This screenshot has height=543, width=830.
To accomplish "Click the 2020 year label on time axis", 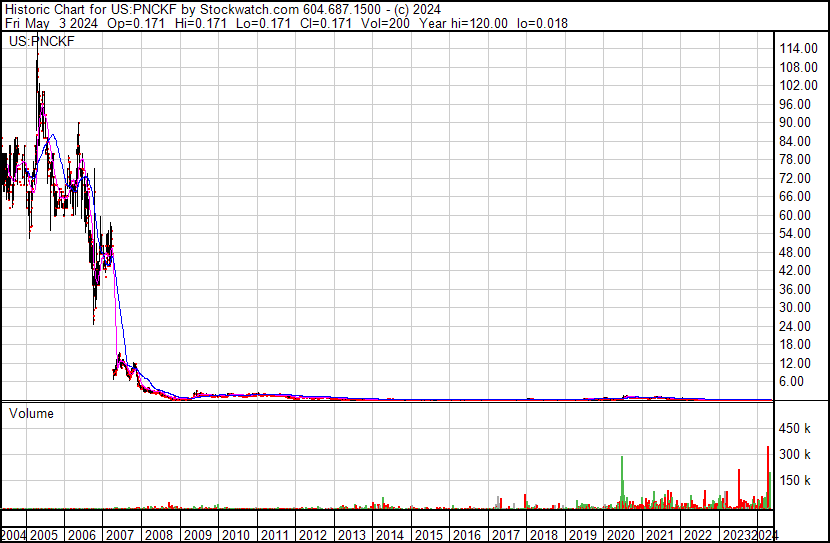I will click(621, 535).
